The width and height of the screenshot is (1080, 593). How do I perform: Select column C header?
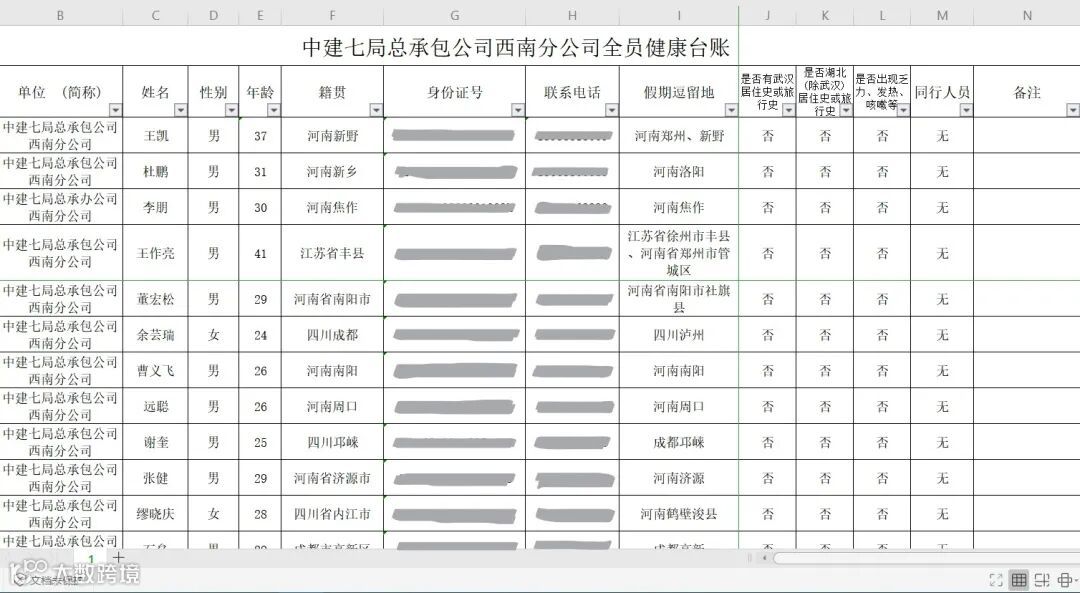[156, 15]
